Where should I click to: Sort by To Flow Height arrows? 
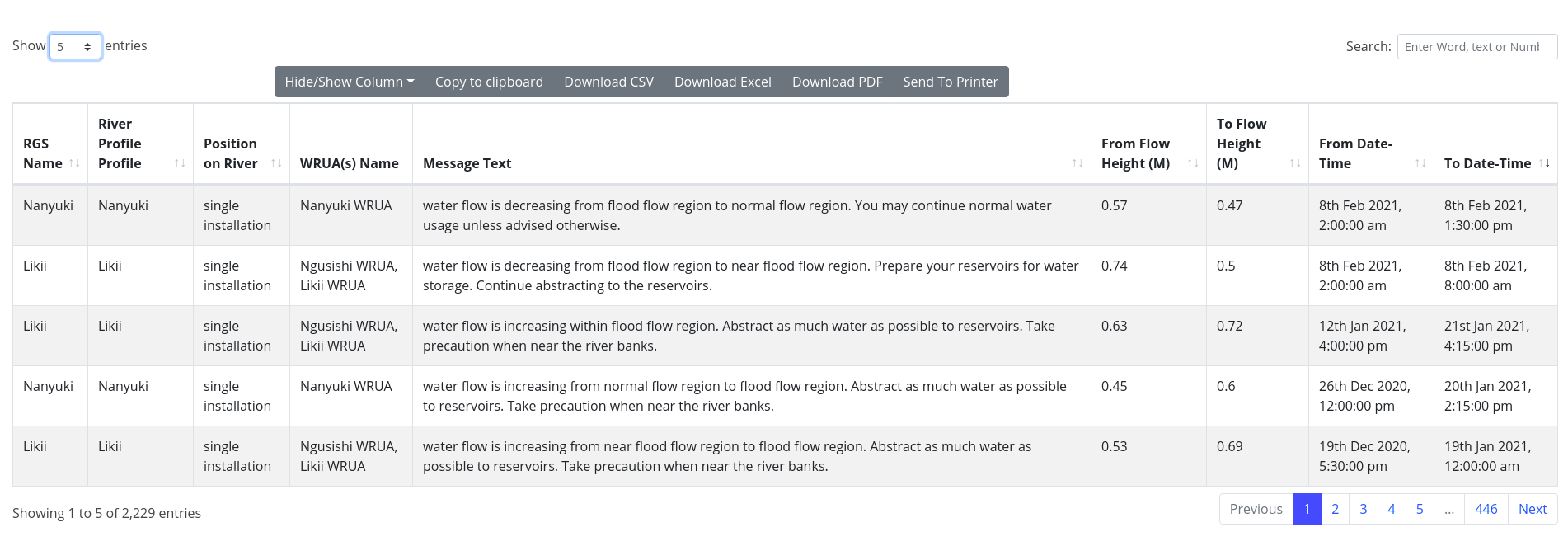[x=1295, y=163]
